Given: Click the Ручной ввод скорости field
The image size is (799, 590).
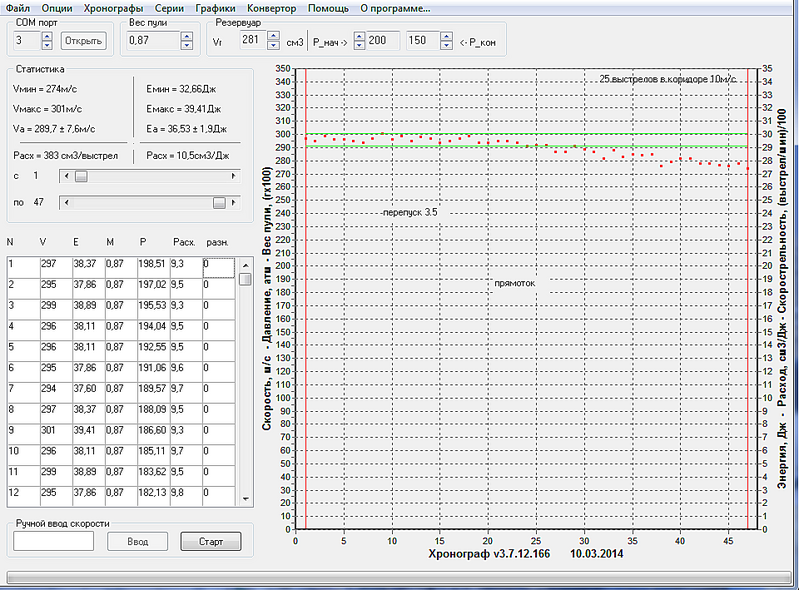Looking at the screenshot, I should [54, 541].
